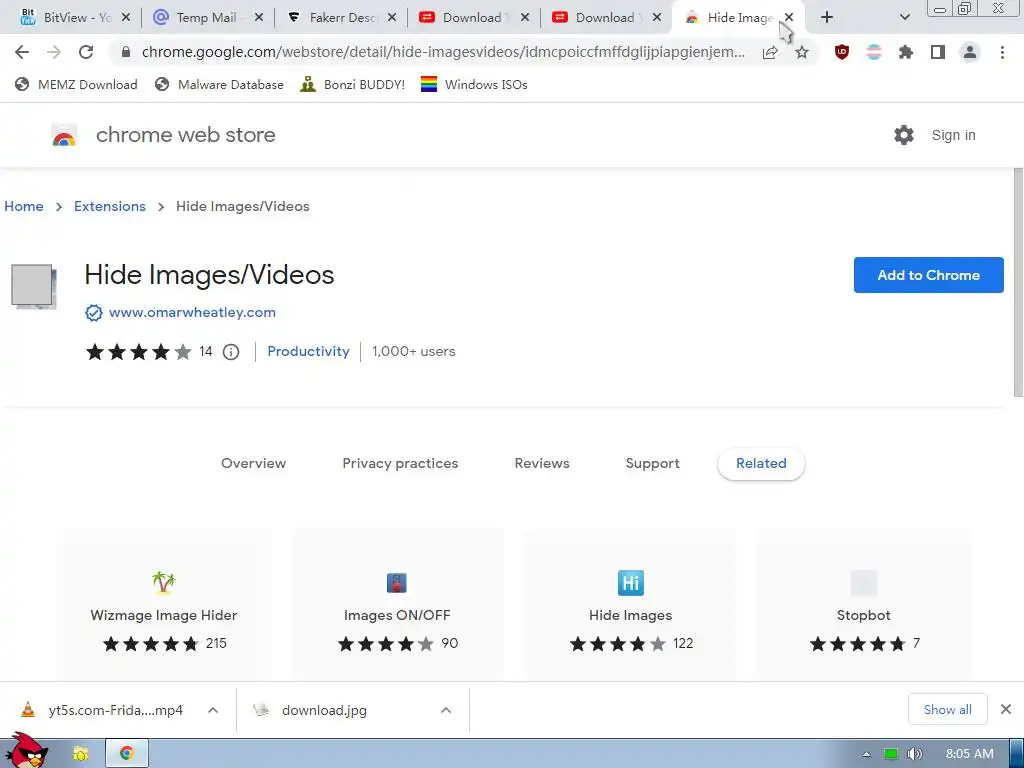Visit www.omarwheatley.com publisher link
The height and width of the screenshot is (768, 1024).
pyautogui.click(x=192, y=313)
